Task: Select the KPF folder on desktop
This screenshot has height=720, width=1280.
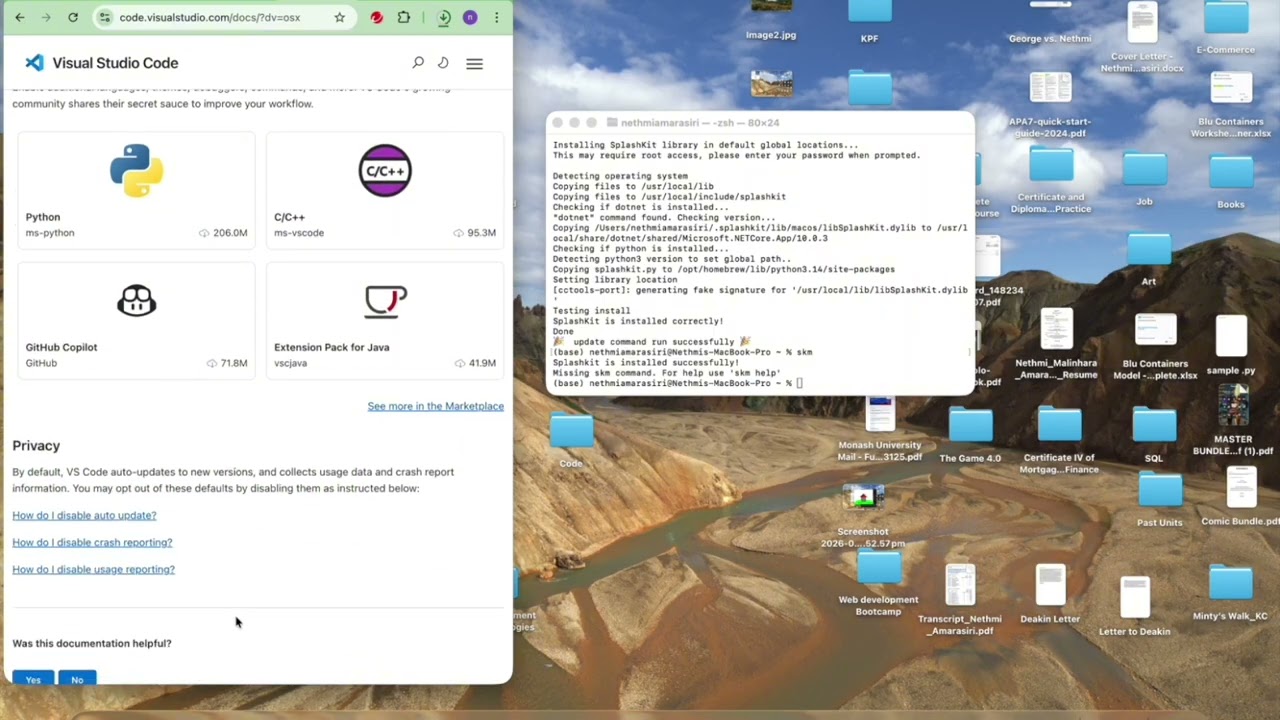Action: [869, 22]
